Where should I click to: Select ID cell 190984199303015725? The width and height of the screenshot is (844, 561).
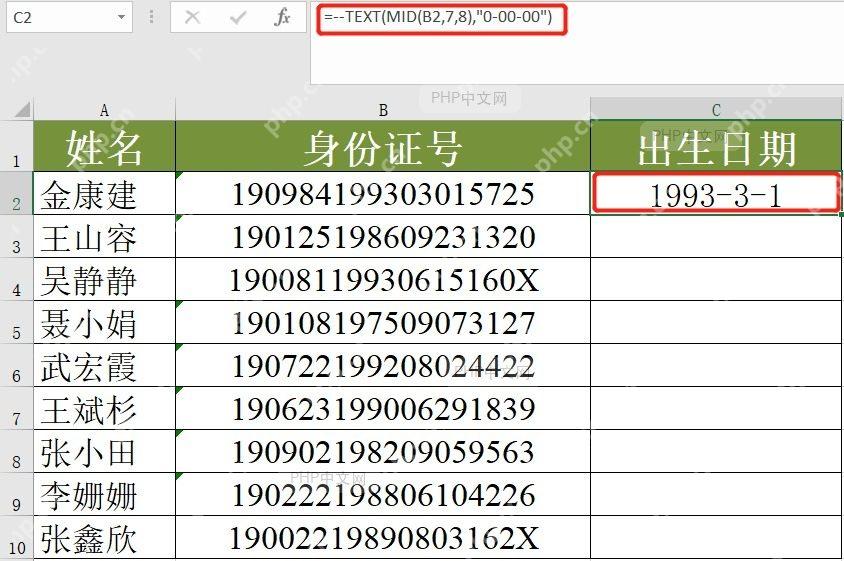(x=383, y=193)
